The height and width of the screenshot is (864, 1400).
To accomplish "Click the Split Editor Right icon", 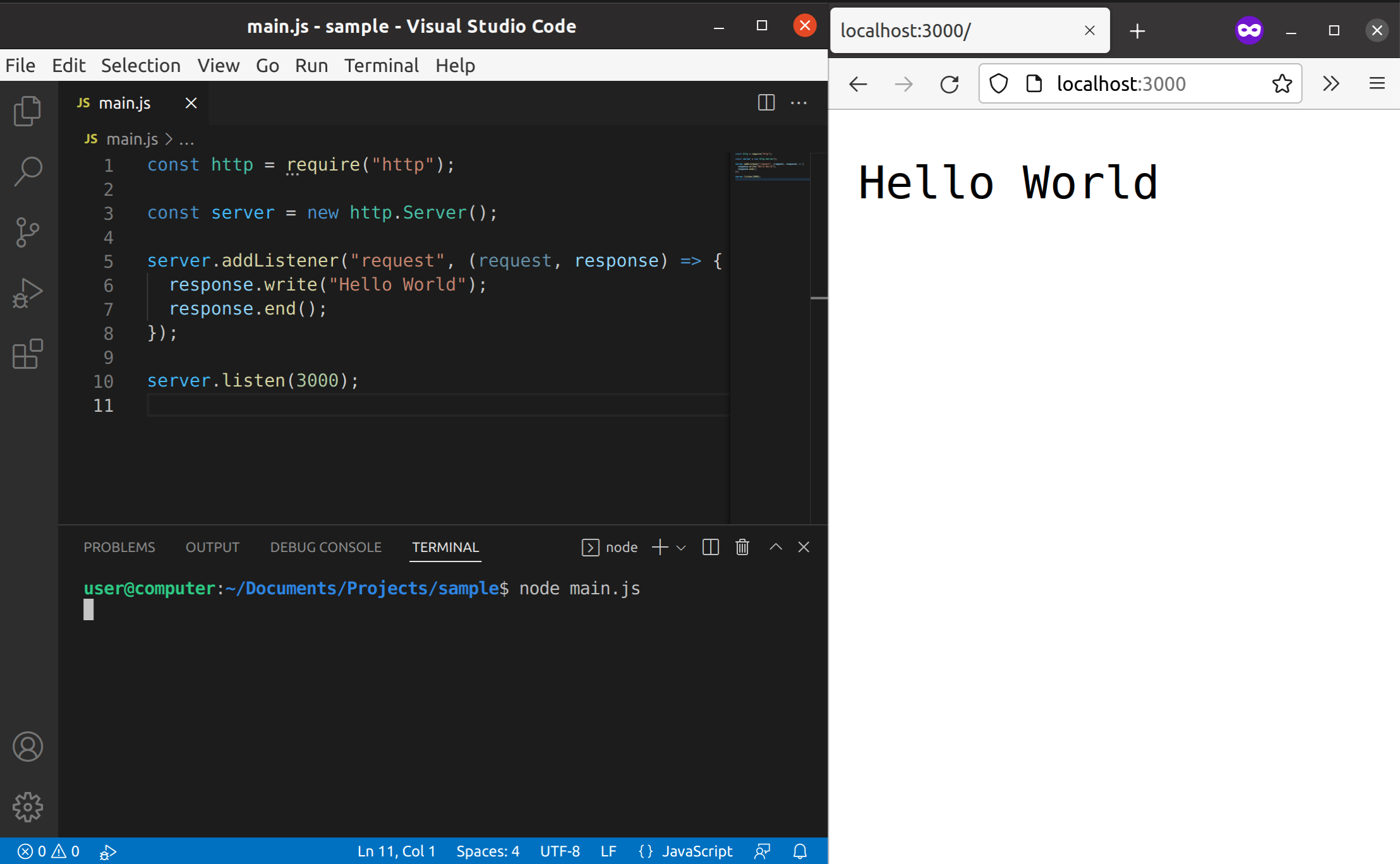I will tap(766, 102).
